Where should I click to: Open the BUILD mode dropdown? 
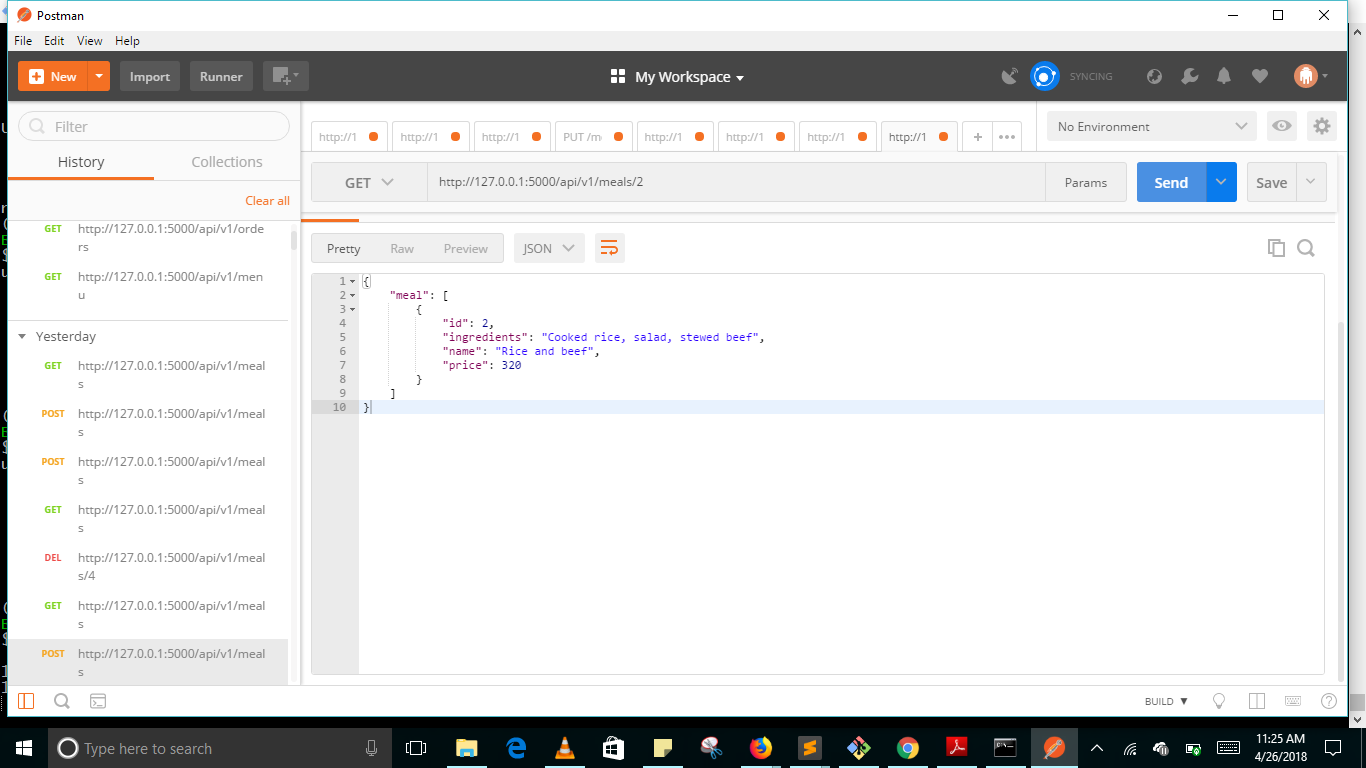tap(1166, 701)
